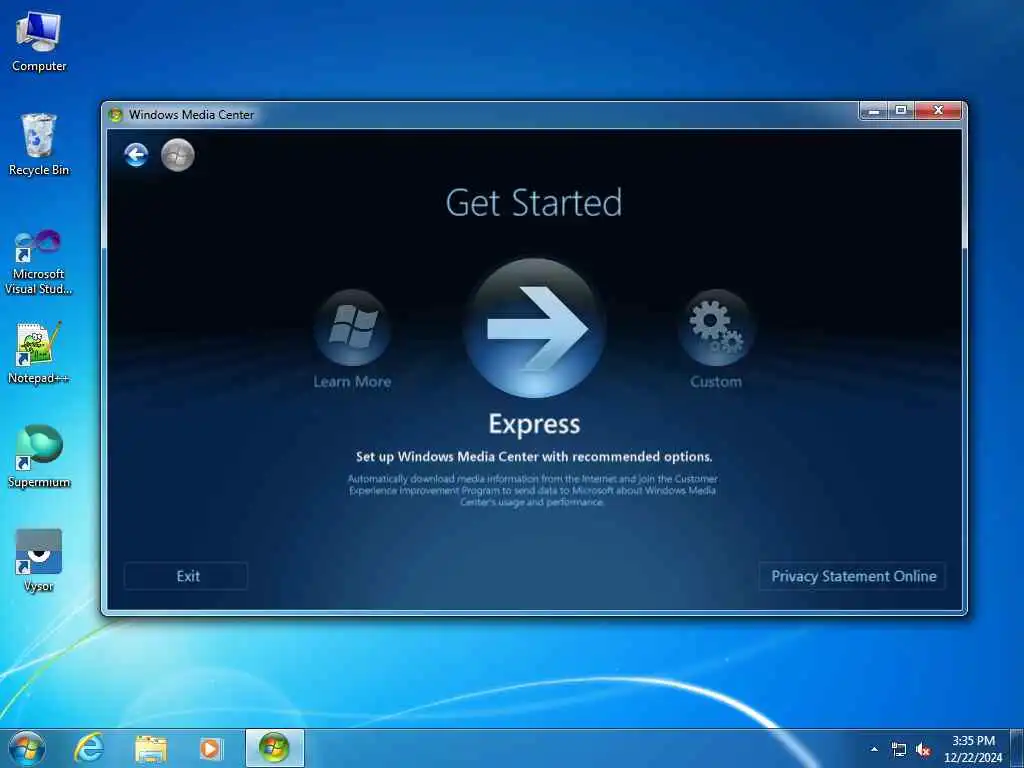The image size is (1024, 768).
Task: Open the taskbar clock showing 3:35 PM
Action: (973, 749)
